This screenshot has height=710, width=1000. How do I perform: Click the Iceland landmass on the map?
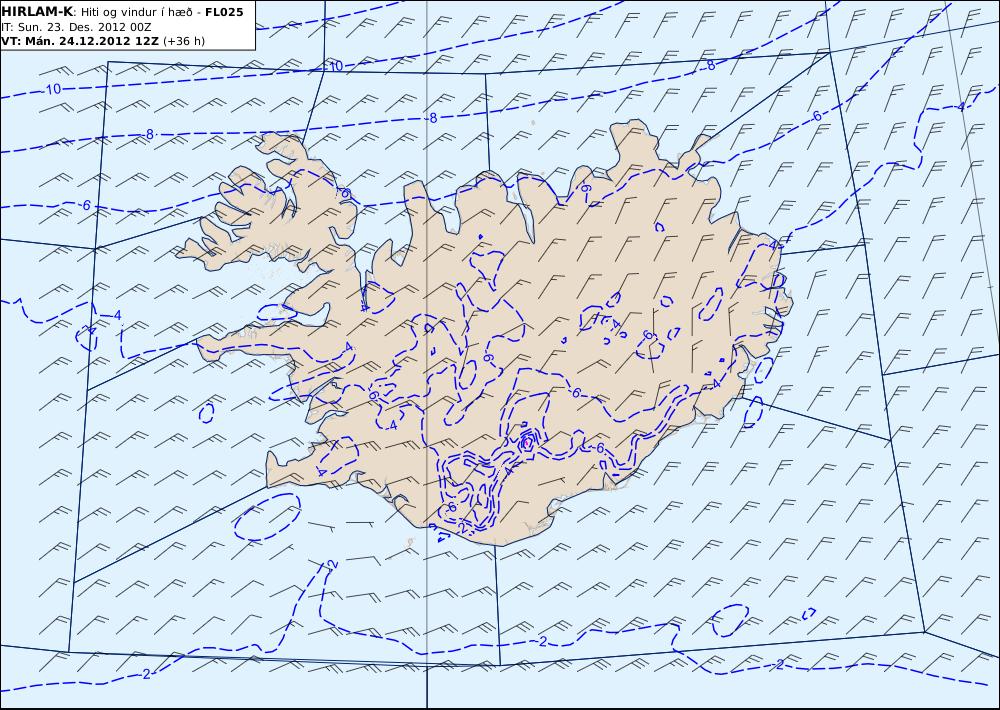[x=485, y=332]
